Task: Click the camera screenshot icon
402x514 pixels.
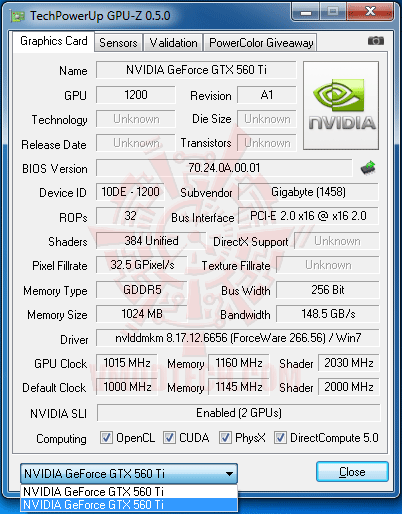Action: [x=376, y=41]
